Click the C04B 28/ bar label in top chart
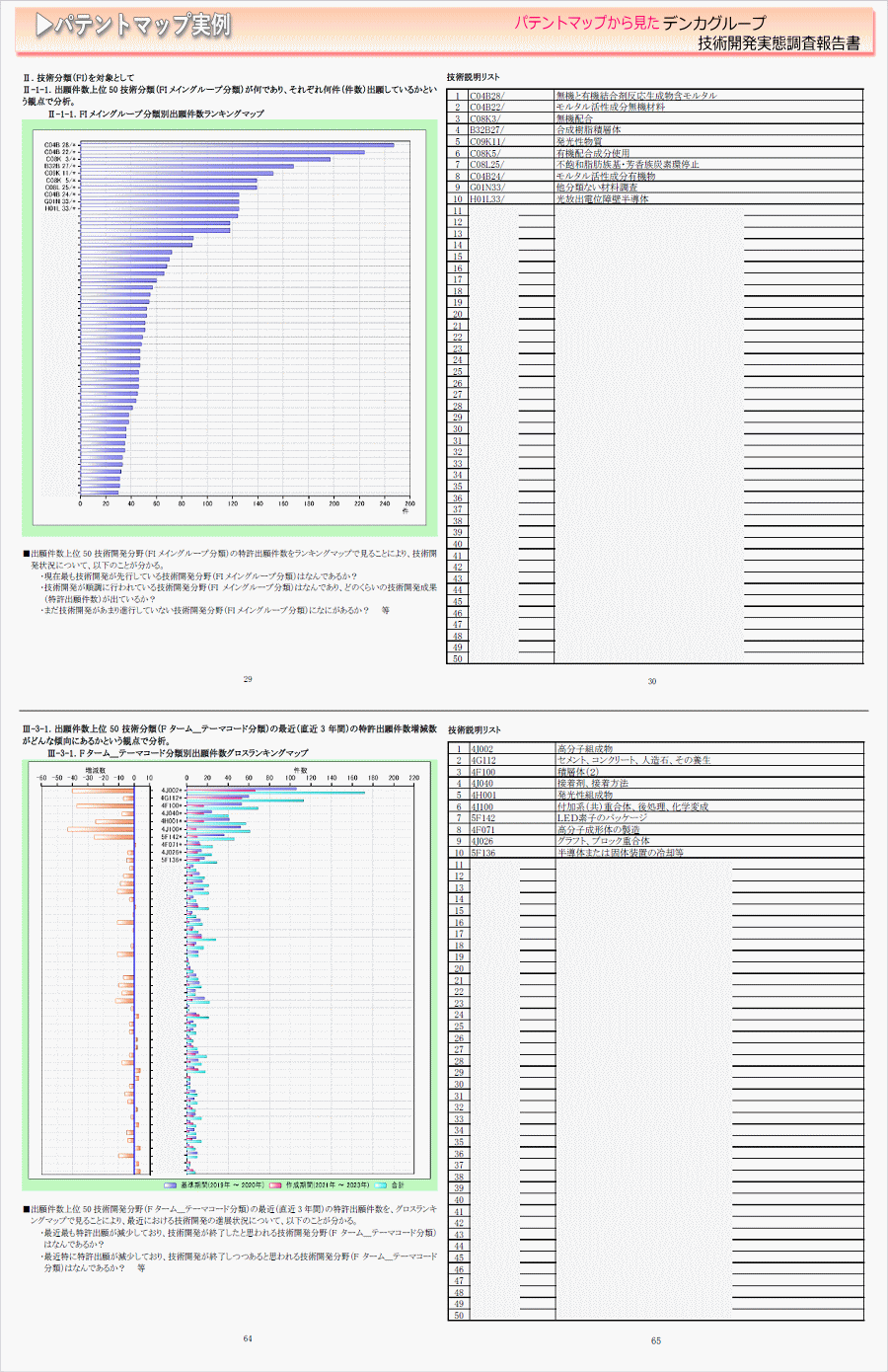 (x=60, y=145)
